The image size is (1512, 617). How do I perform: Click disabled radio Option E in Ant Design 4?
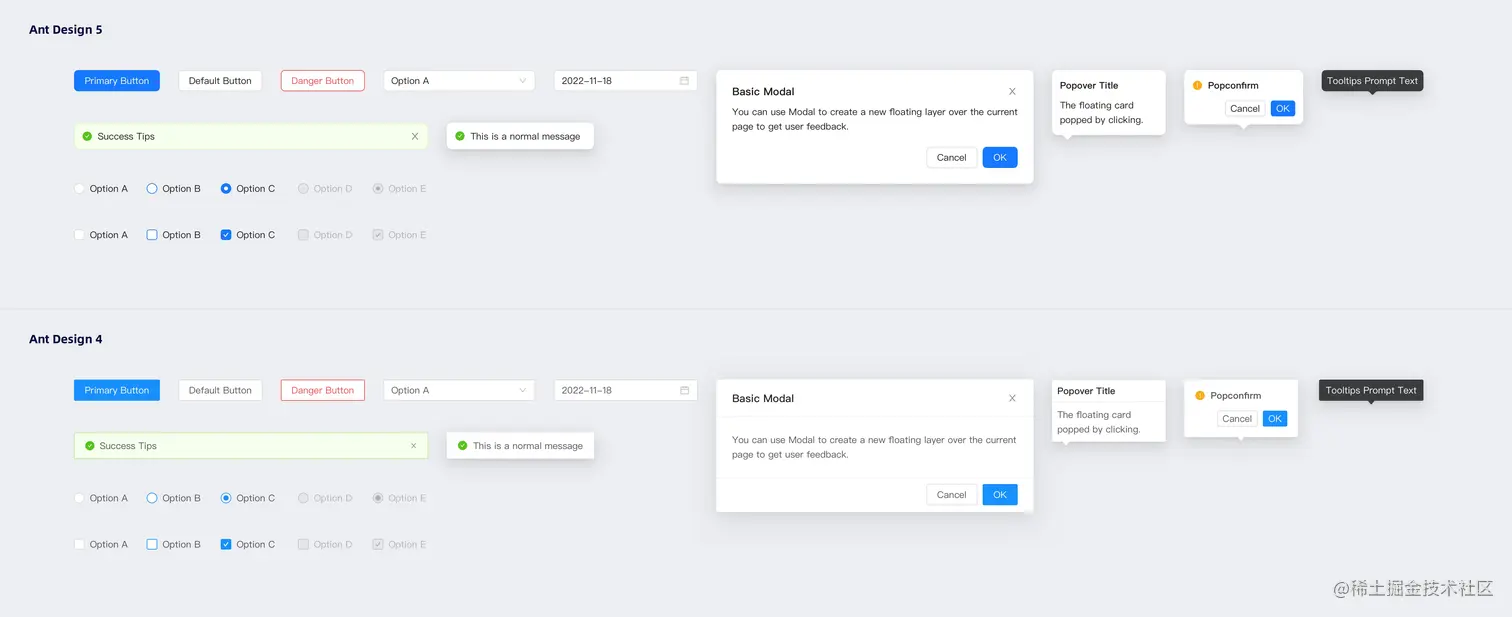click(378, 498)
